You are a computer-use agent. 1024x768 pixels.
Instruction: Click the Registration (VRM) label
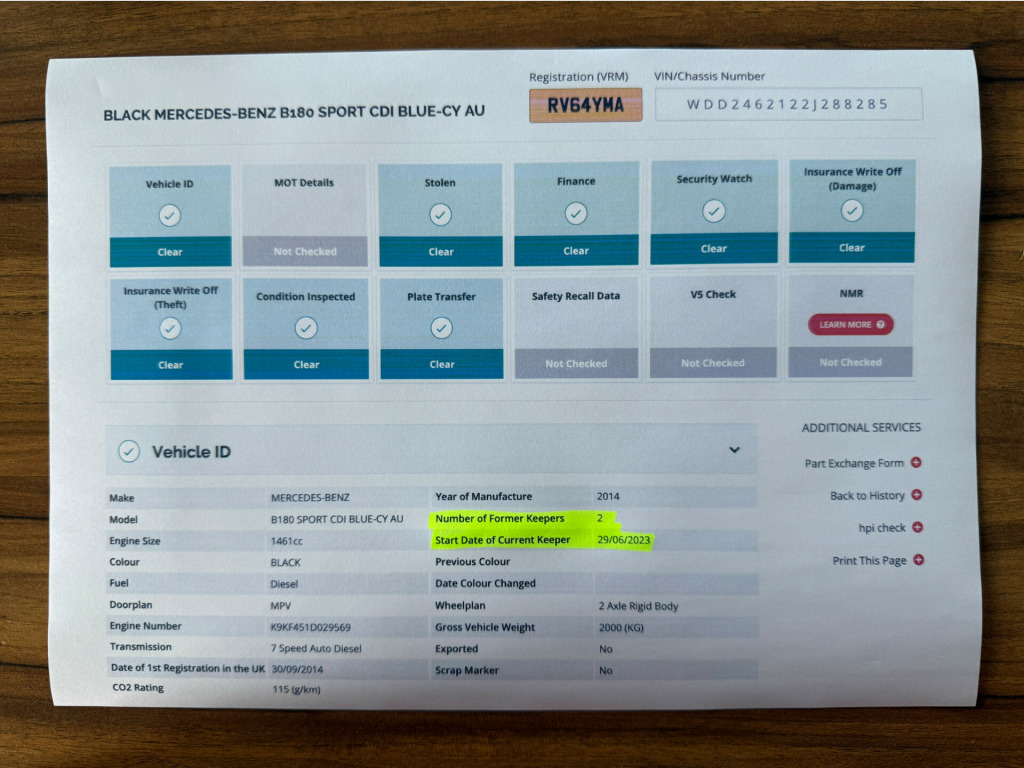coord(579,77)
